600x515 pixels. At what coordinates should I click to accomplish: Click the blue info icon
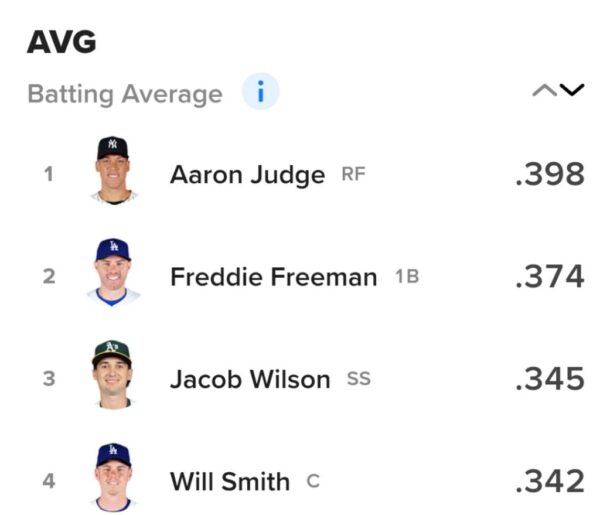pos(260,94)
